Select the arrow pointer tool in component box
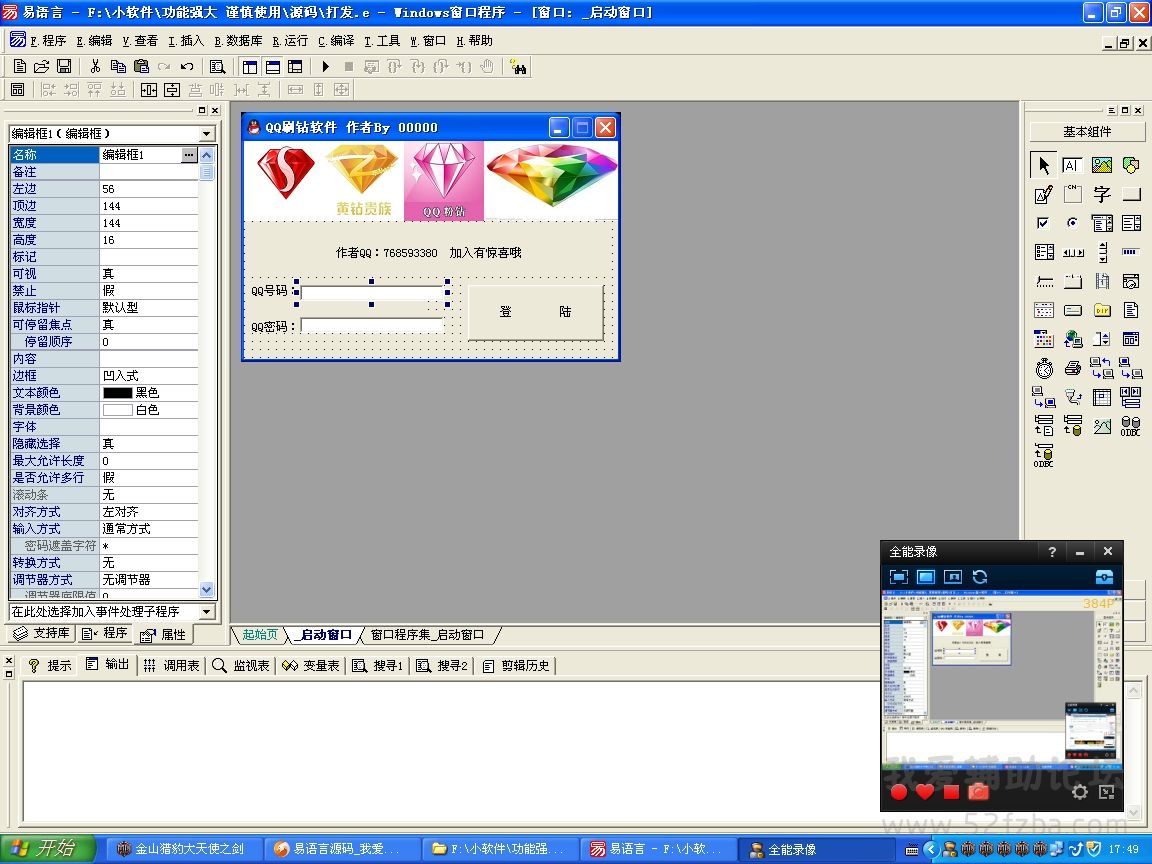The height and width of the screenshot is (864, 1152). coord(1043,165)
